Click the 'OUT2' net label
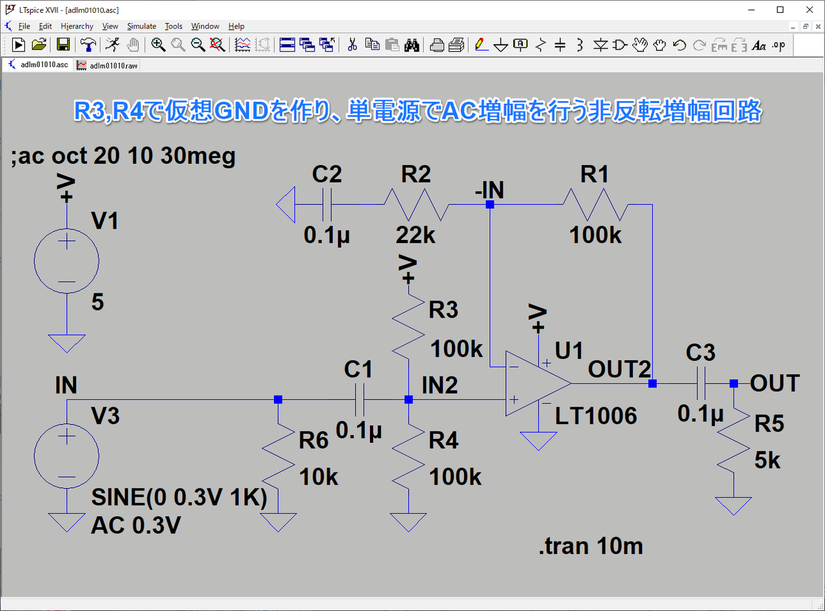 point(619,369)
